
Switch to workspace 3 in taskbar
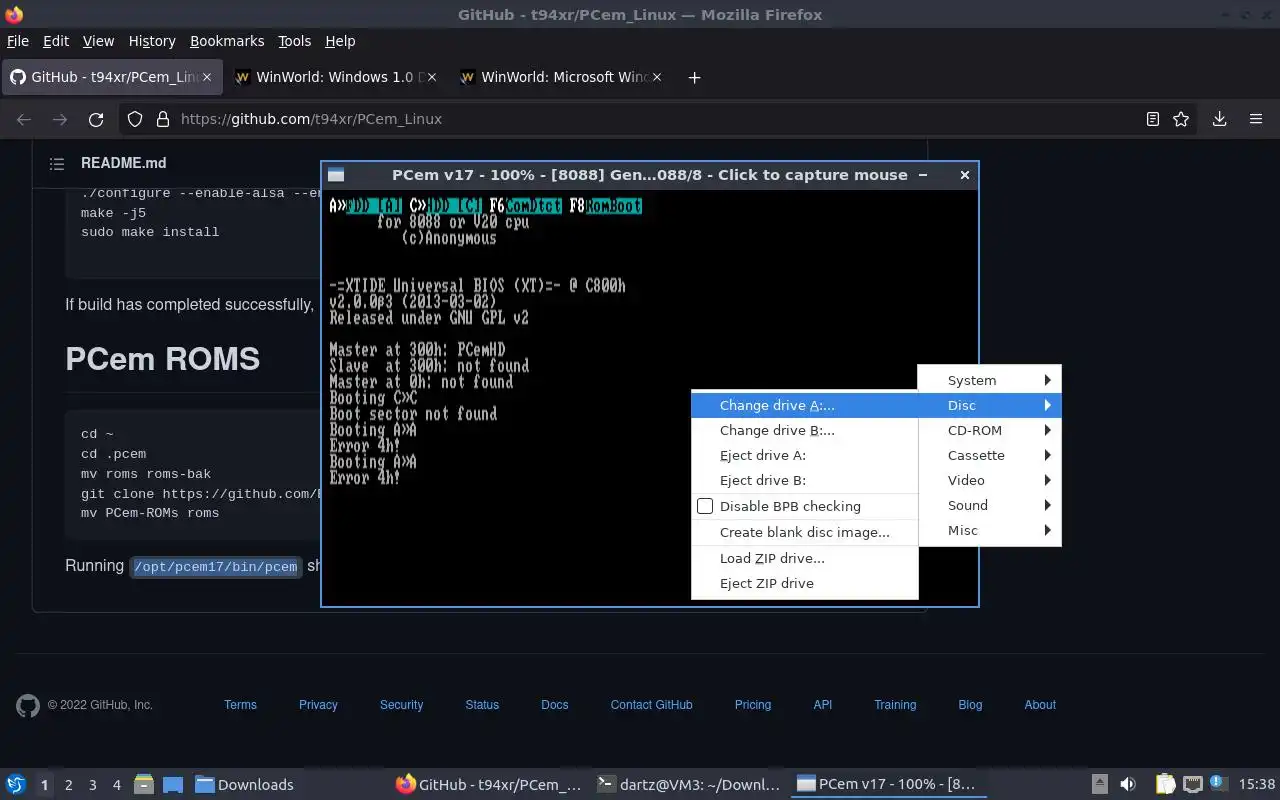click(x=92, y=785)
